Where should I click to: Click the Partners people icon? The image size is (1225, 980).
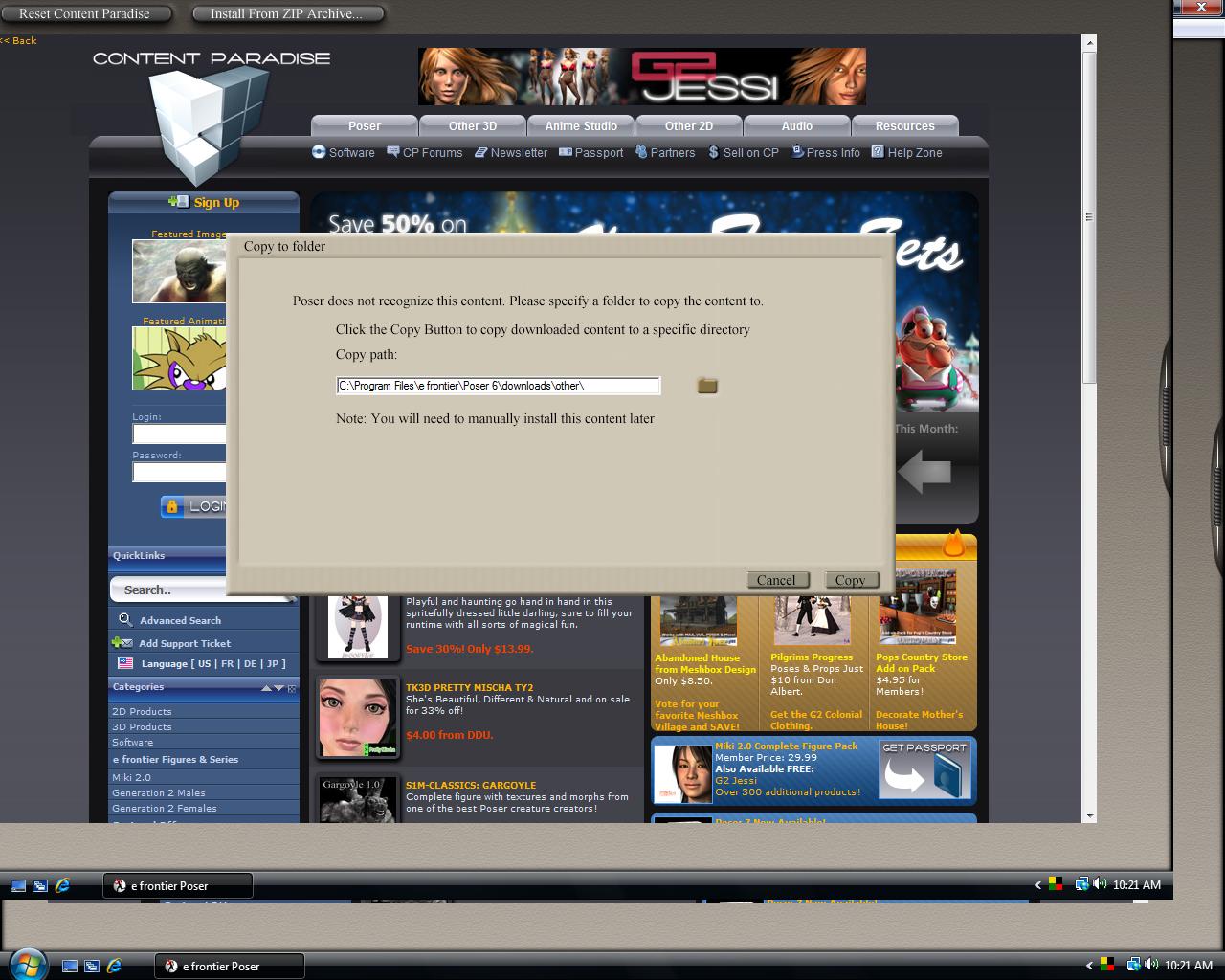coord(641,151)
